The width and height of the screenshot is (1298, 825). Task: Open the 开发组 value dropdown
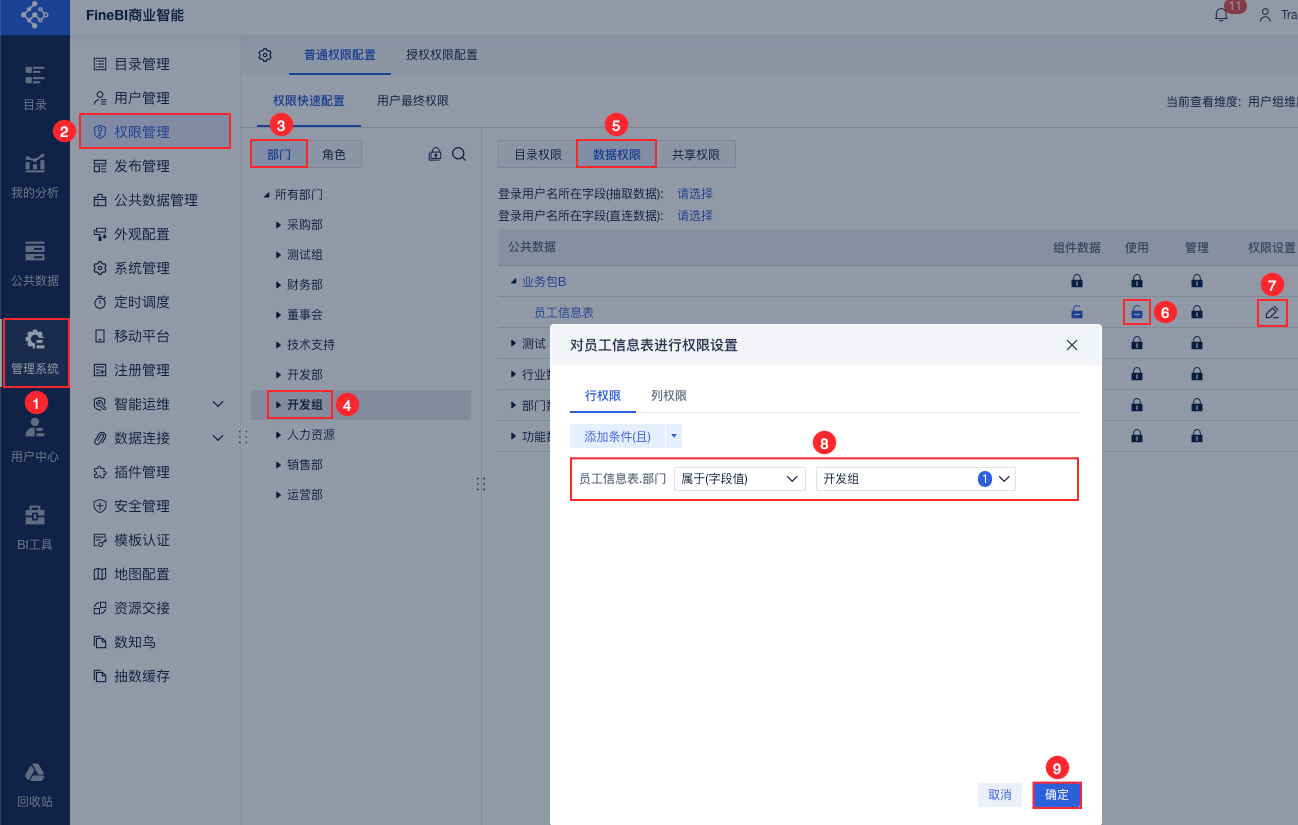(x=916, y=479)
